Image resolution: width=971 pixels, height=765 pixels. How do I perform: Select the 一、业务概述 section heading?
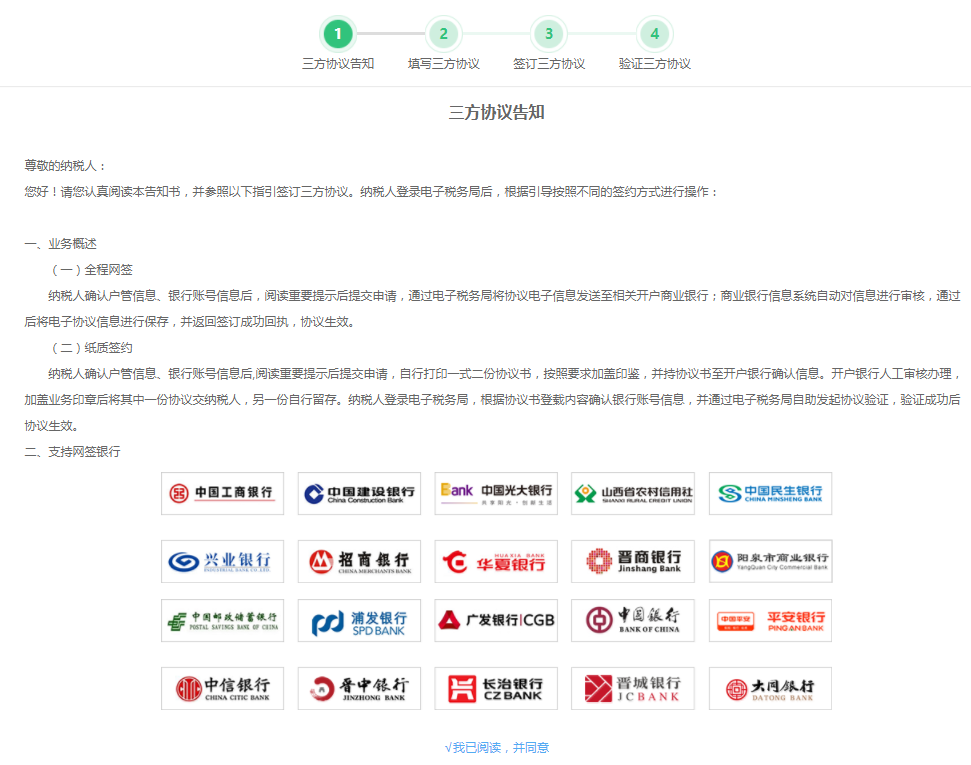[60, 244]
